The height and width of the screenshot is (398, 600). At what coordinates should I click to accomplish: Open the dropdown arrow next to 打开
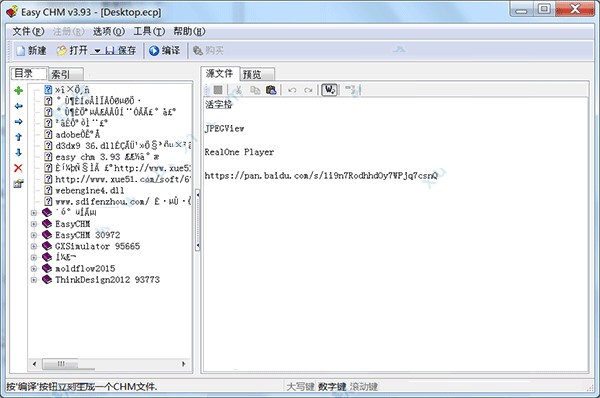tap(97, 51)
